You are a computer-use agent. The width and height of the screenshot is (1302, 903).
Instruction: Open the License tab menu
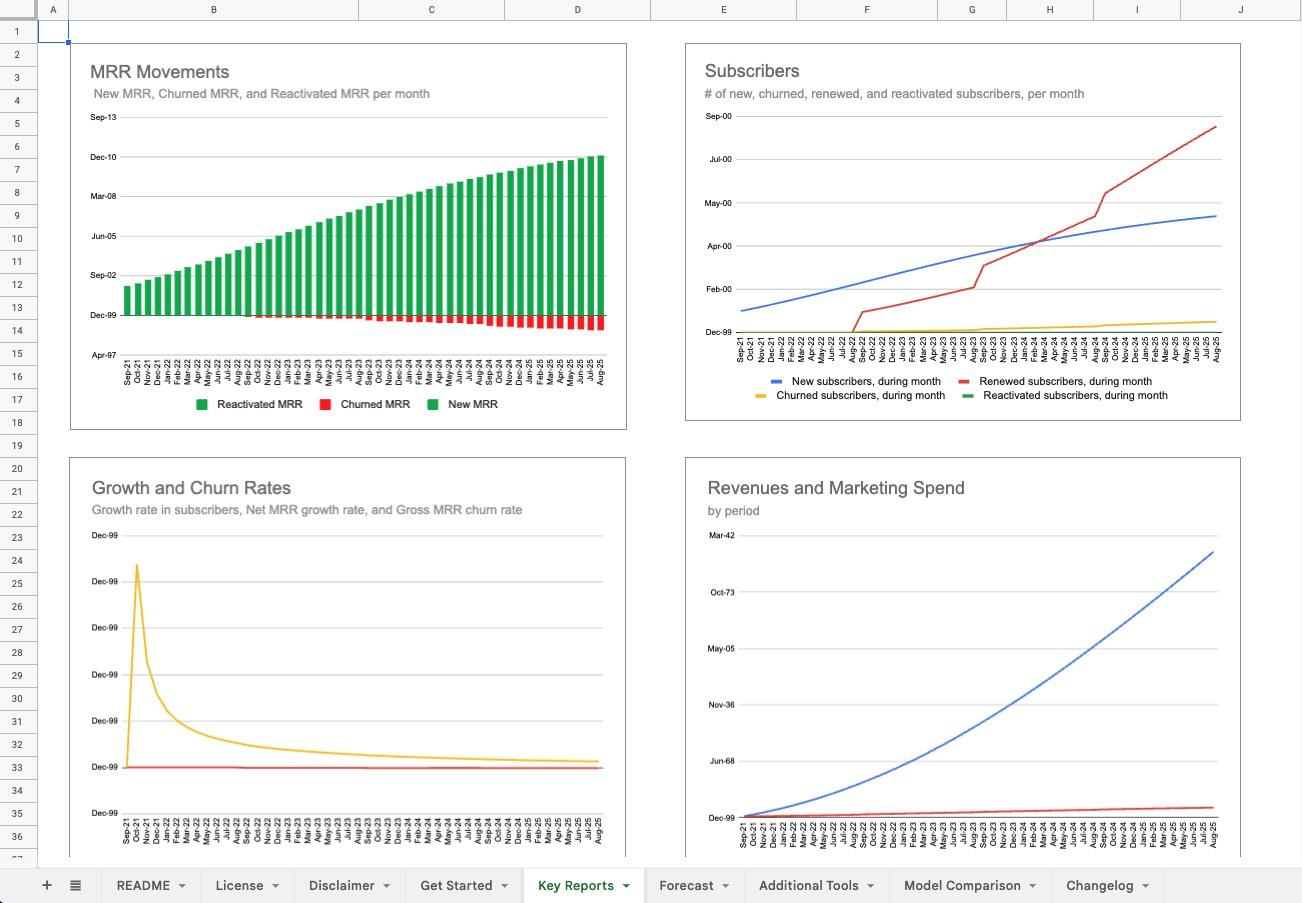[x=277, y=885]
